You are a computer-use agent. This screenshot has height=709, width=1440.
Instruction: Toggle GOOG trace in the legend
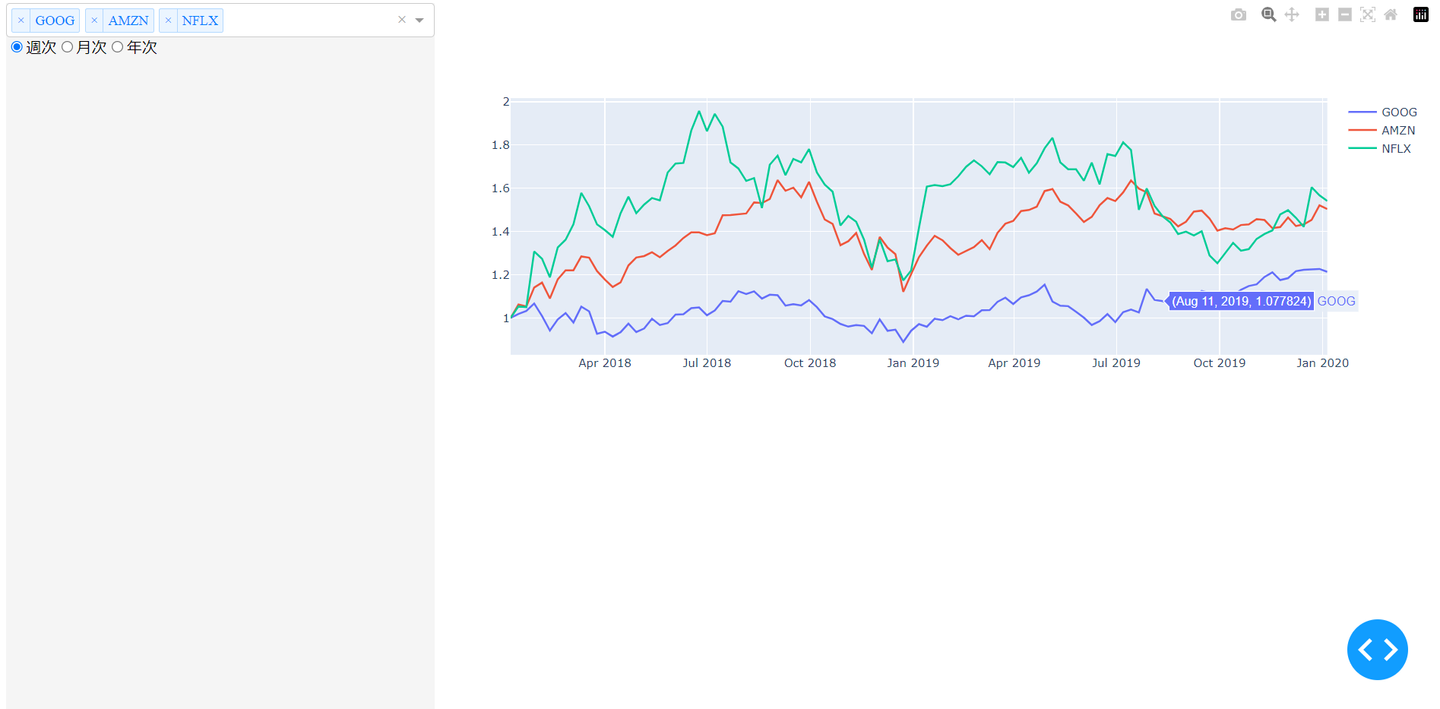(1398, 112)
